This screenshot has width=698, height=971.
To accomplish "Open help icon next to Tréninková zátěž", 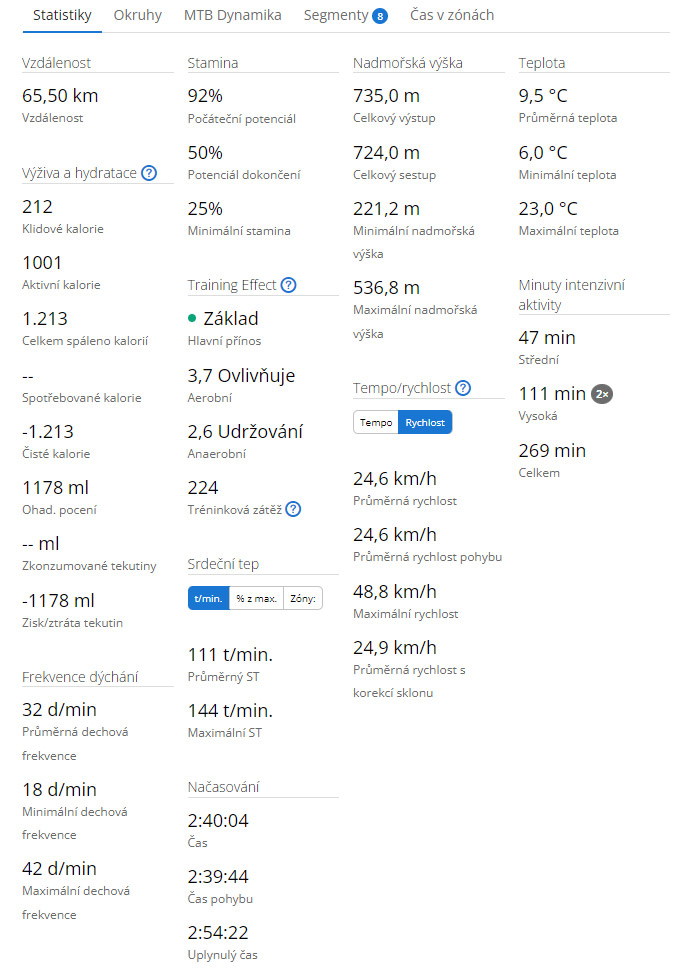I will click(294, 510).
